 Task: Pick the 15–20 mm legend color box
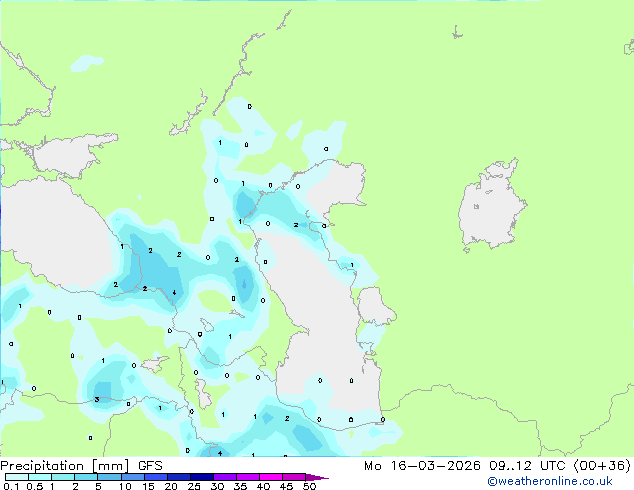click(x=156, y=477)
